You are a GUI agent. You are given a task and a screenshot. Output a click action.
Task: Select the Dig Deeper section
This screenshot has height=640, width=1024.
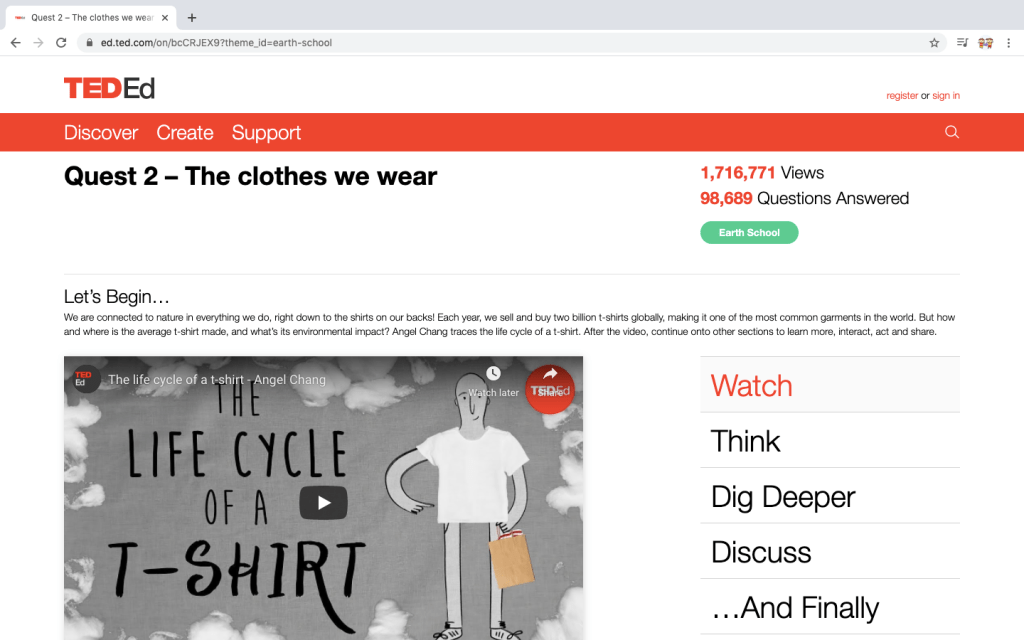(x=782, y=497)
